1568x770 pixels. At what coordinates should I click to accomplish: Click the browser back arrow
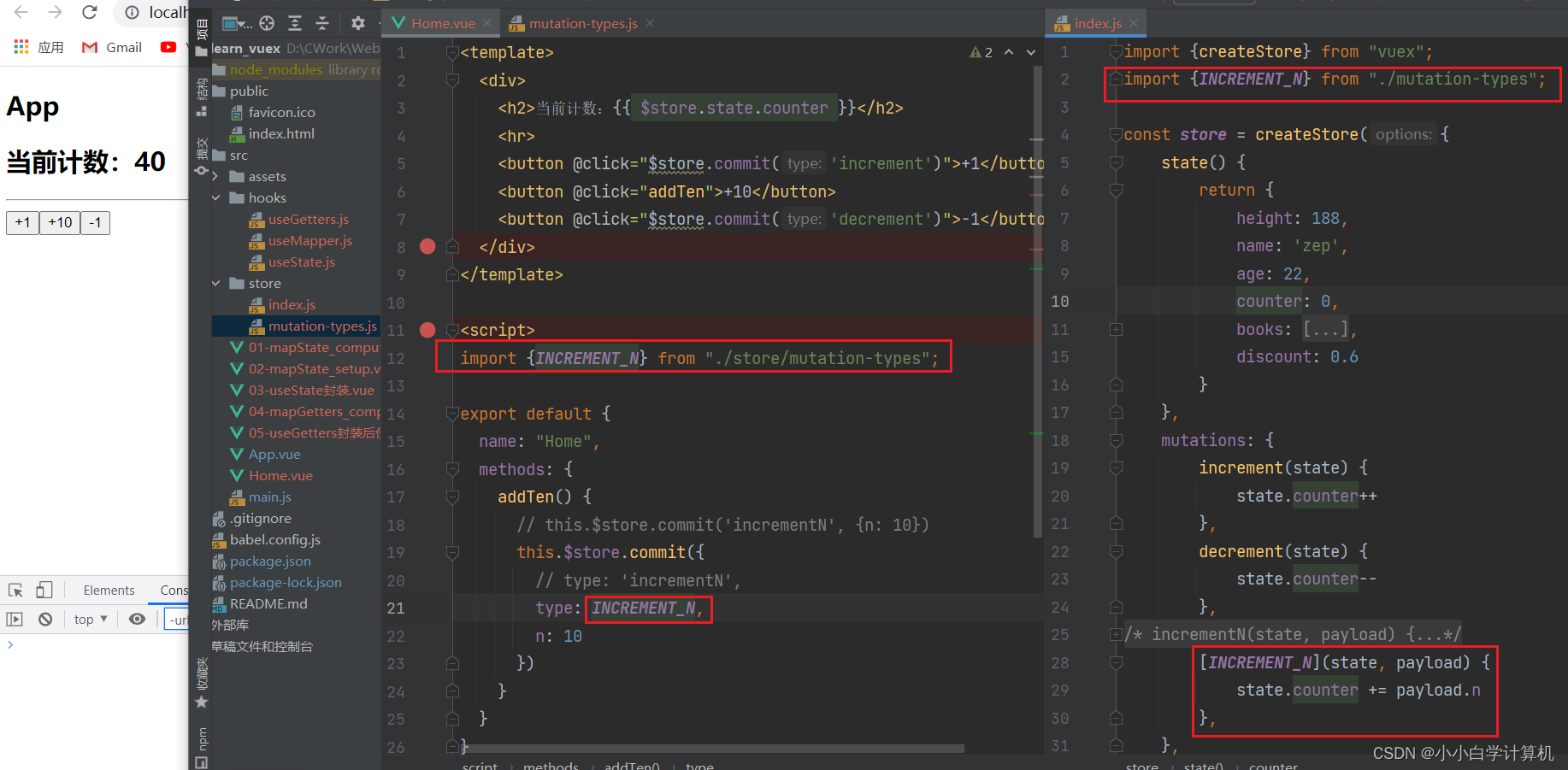click(x=21, y=12)
